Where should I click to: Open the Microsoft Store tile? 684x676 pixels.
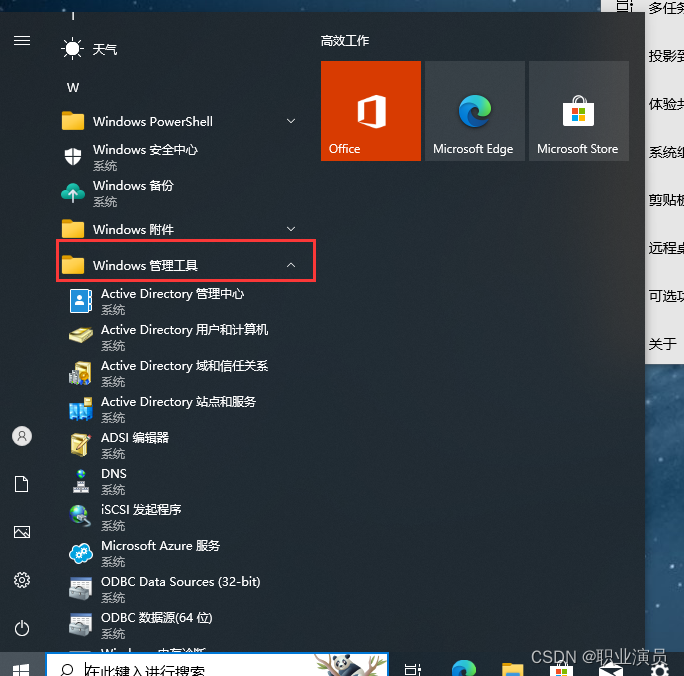579,111
